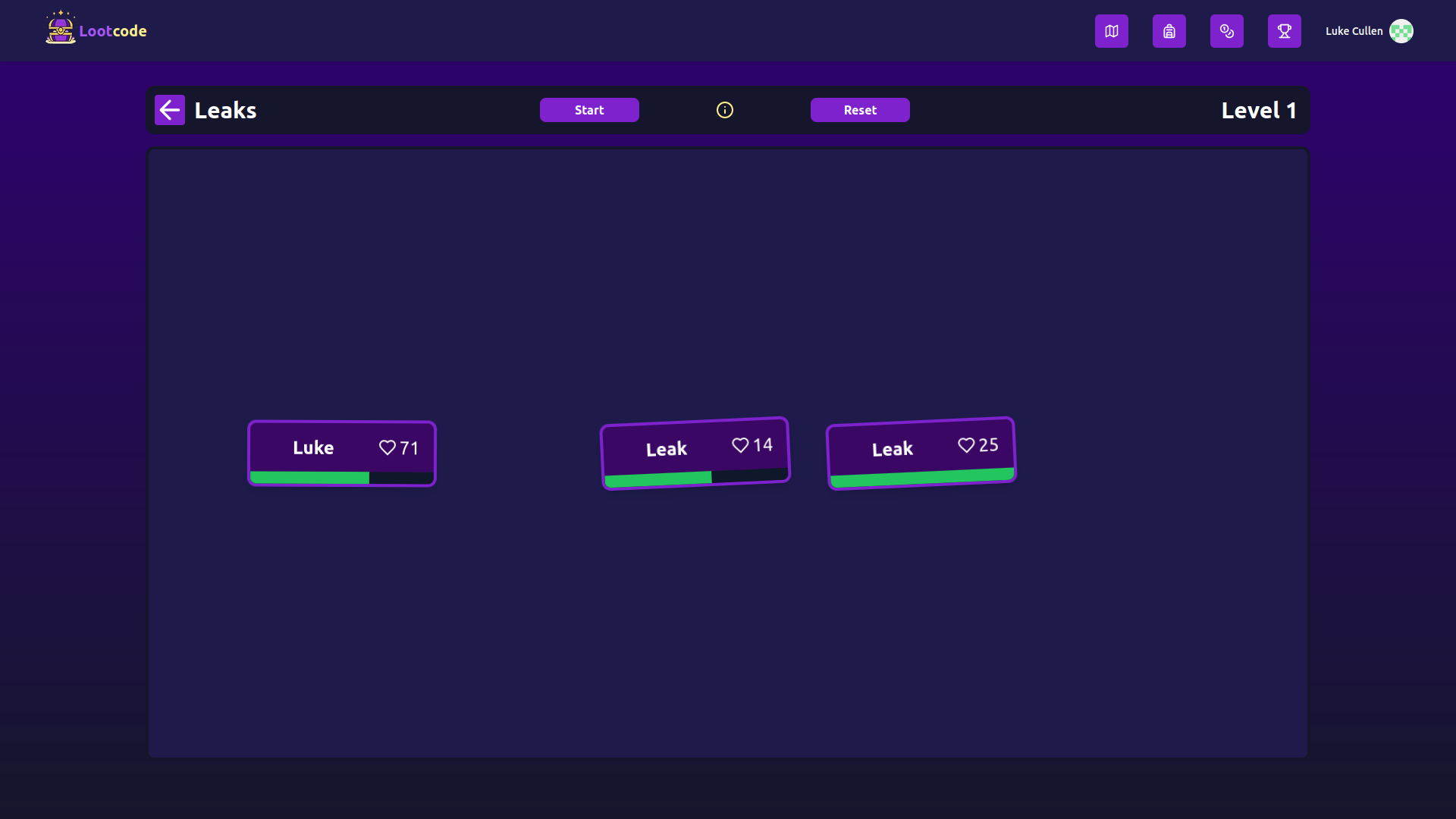Click the Reset button

(860, 110)
